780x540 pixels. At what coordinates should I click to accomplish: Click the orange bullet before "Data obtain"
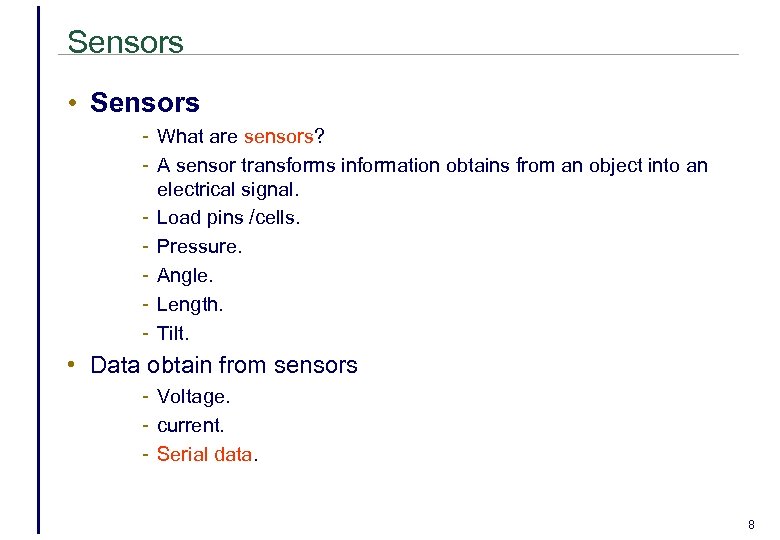pyautogui.click(x=74, y=365)
